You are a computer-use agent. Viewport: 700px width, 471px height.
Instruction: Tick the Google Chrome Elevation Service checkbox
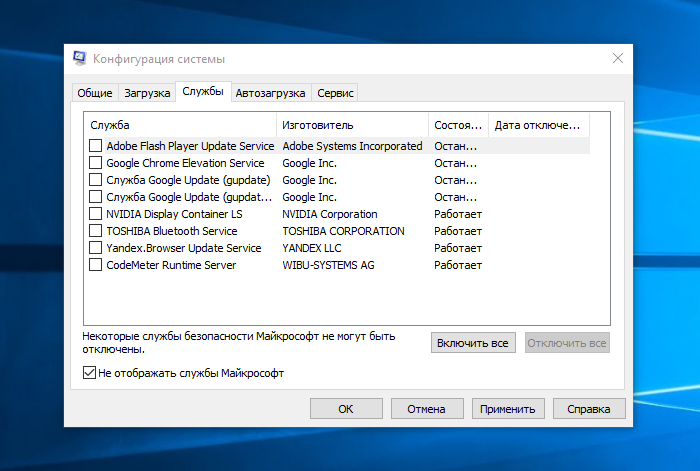[95, 163]
